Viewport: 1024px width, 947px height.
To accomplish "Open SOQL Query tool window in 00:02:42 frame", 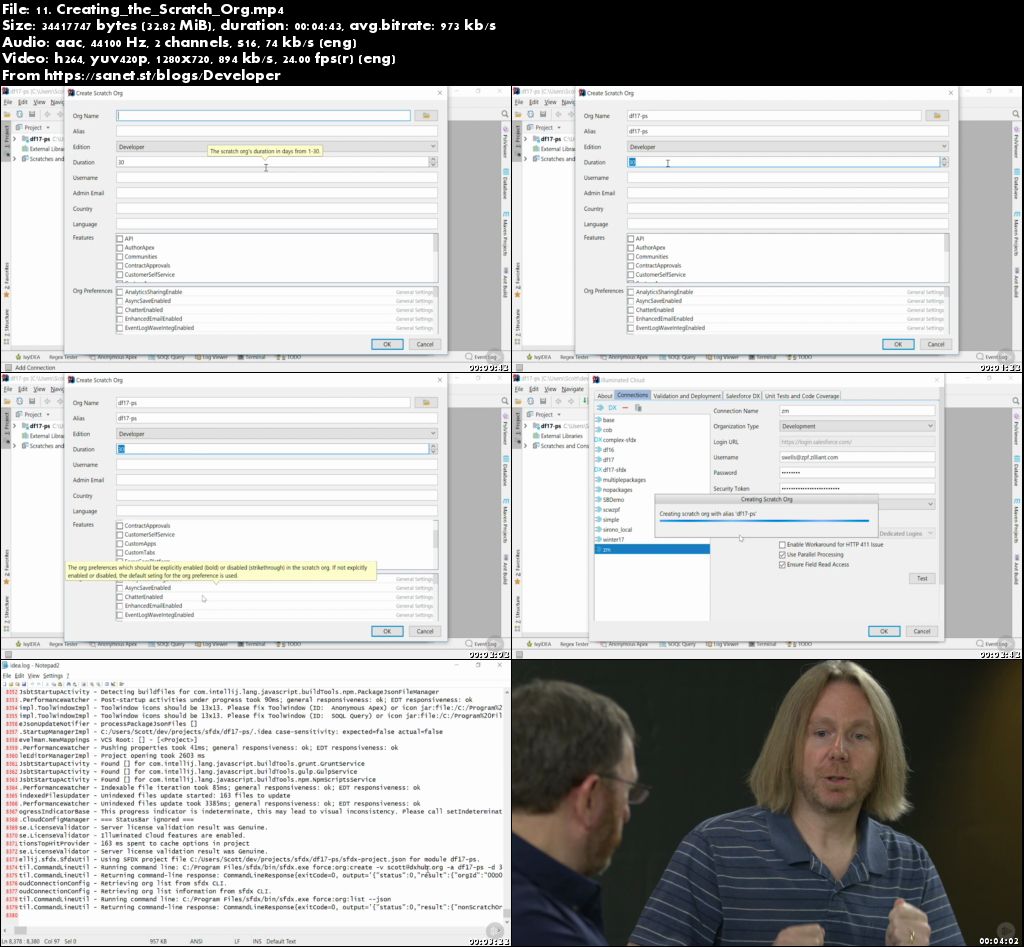I will pyautogui.click(x=677, y=644).
